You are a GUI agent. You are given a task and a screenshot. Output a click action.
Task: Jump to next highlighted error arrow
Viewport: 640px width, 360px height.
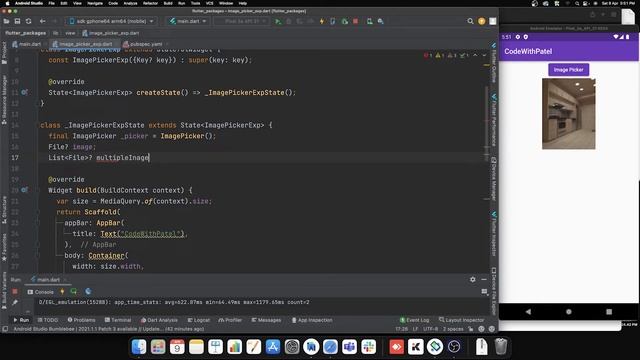484,55
